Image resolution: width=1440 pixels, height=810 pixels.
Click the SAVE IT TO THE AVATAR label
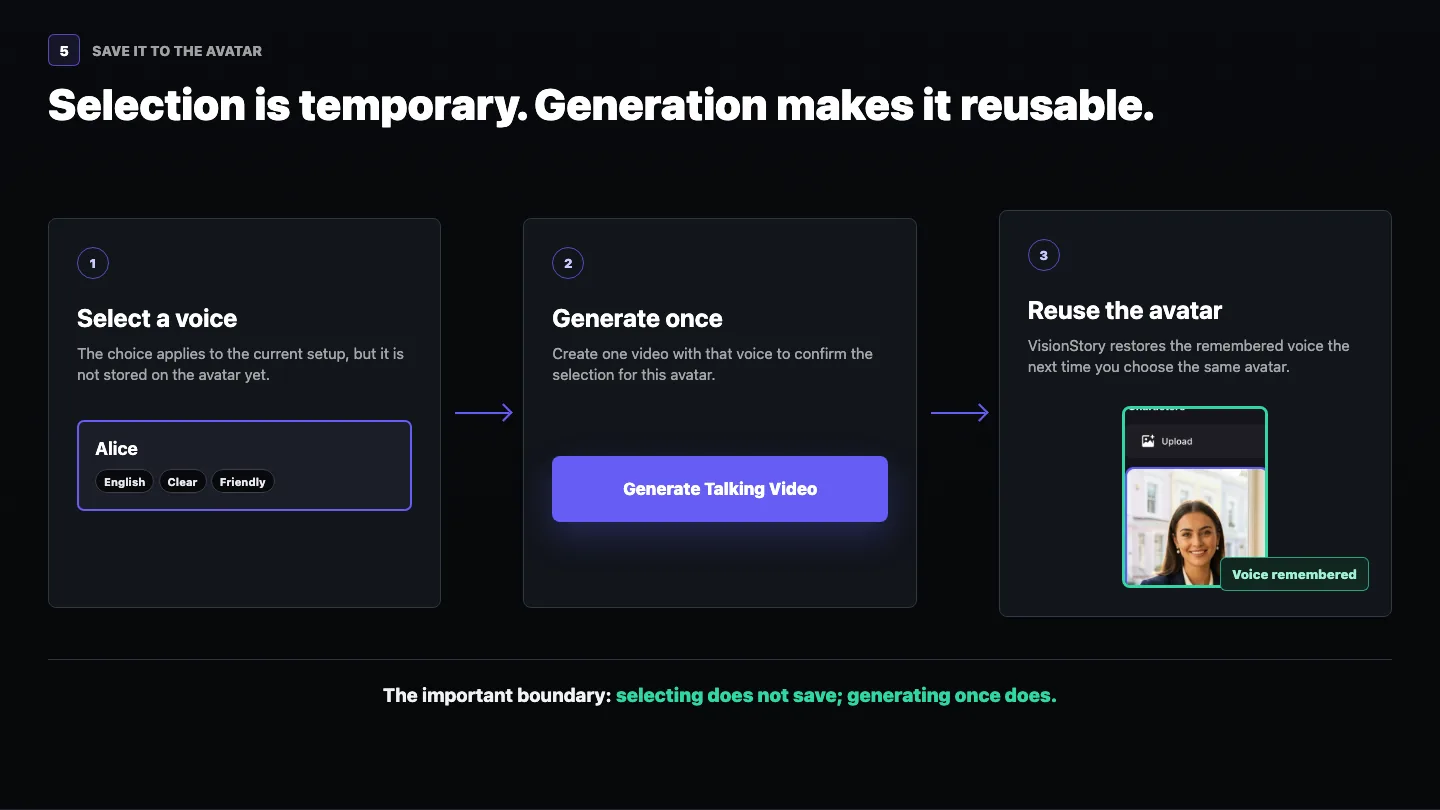click(x=177, y=51)
